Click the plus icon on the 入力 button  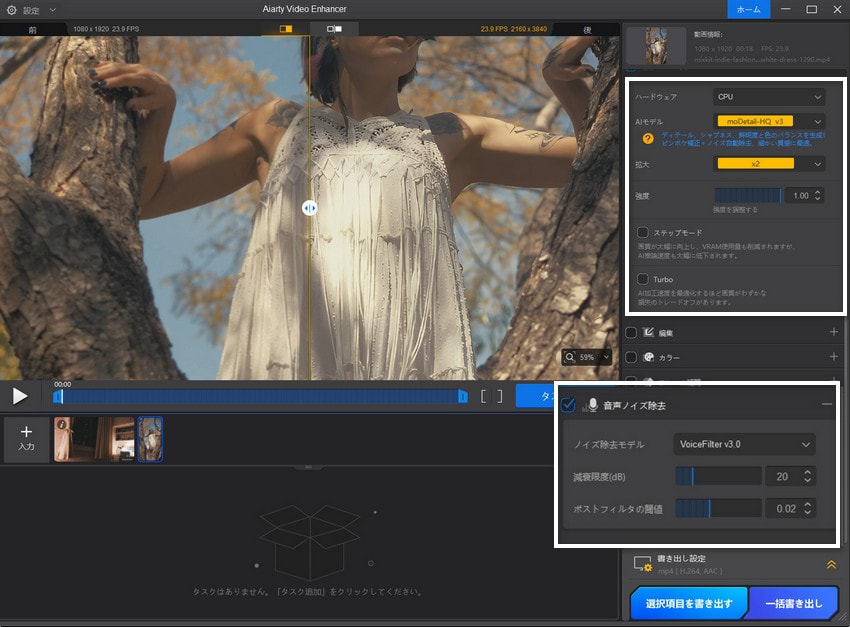pos(26,430)
